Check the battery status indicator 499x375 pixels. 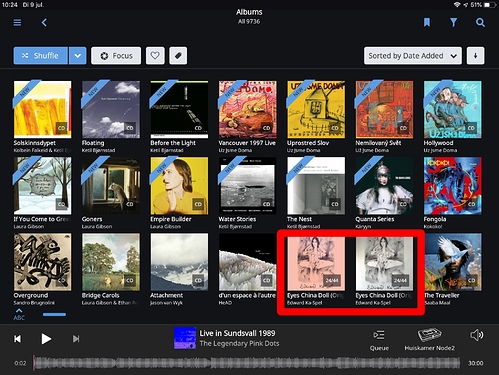[490, 5]
